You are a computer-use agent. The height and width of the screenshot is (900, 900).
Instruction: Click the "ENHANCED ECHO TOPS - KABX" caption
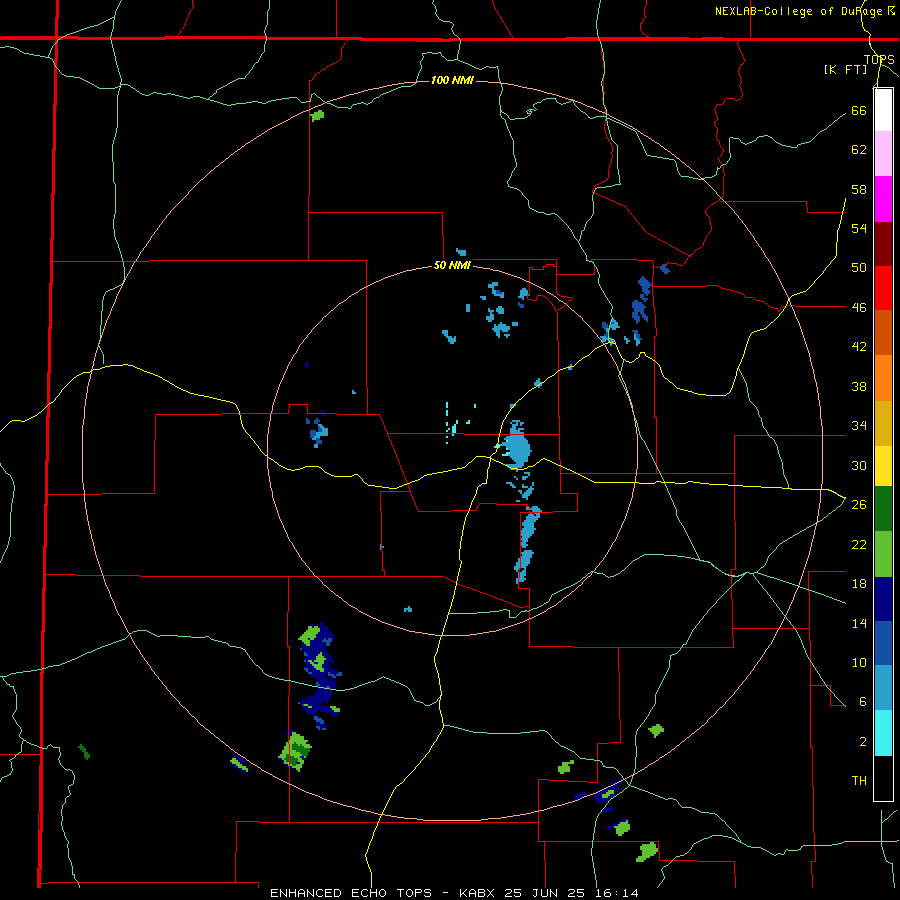(x=383, y=893)
